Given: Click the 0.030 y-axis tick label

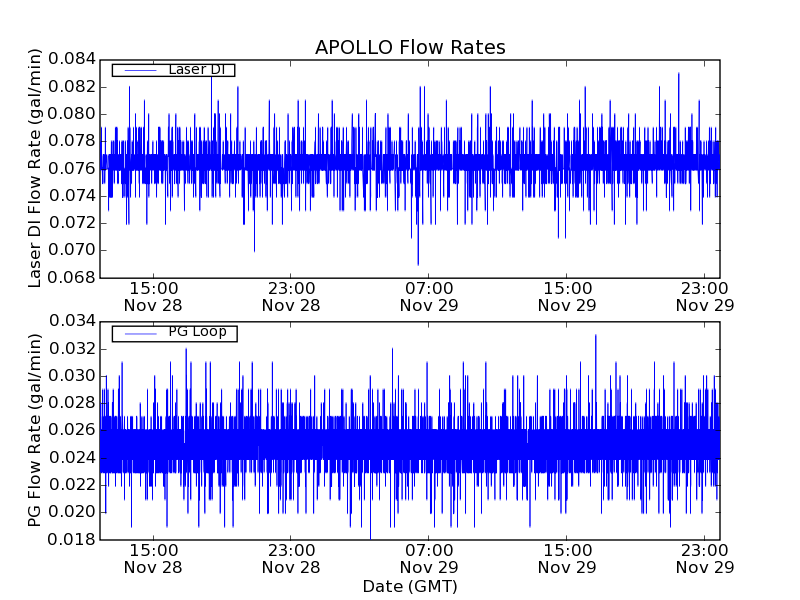Looking at the screenshot, I should coord(72,376).
